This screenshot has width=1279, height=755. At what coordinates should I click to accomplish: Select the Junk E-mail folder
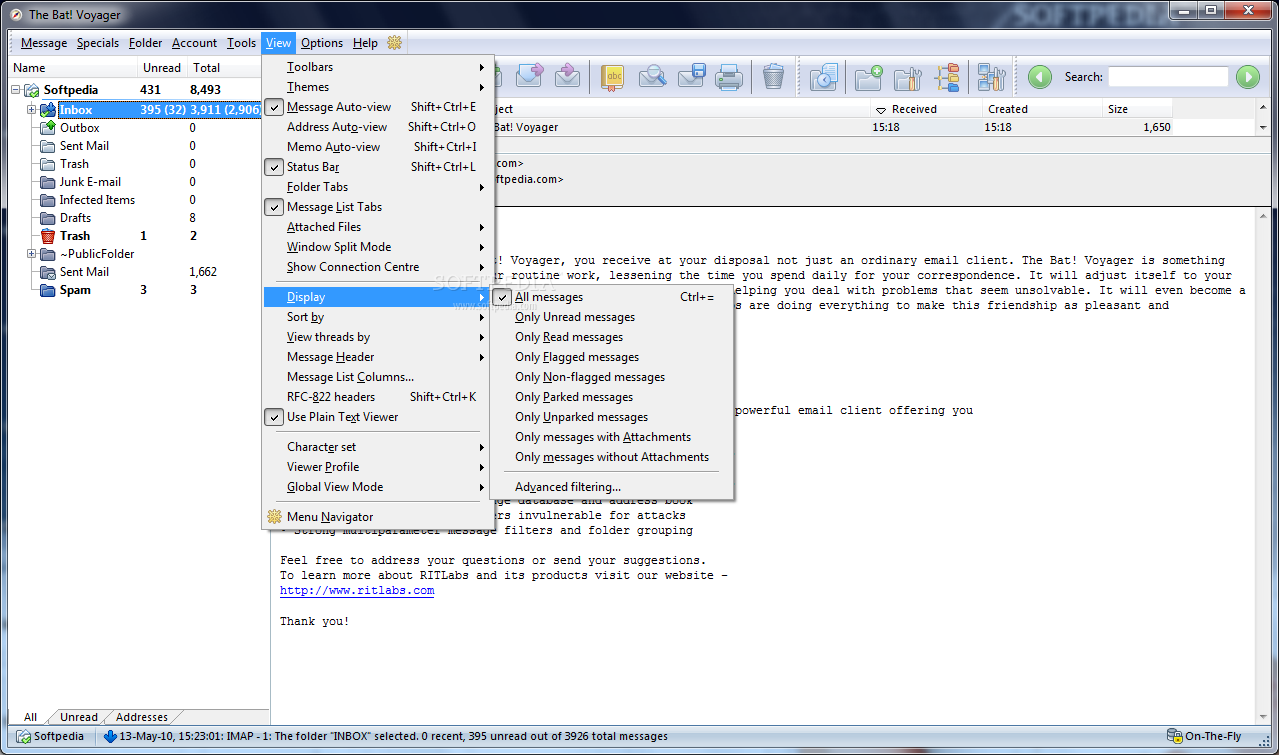90,182
